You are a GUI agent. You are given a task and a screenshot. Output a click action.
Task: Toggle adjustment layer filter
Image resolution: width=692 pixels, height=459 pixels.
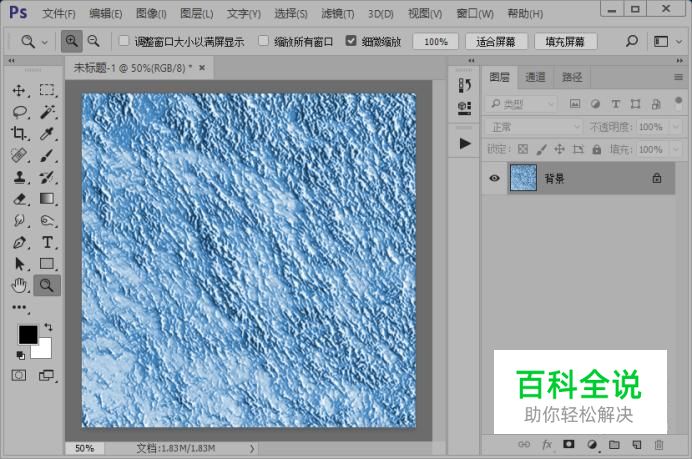coord(595,104)
